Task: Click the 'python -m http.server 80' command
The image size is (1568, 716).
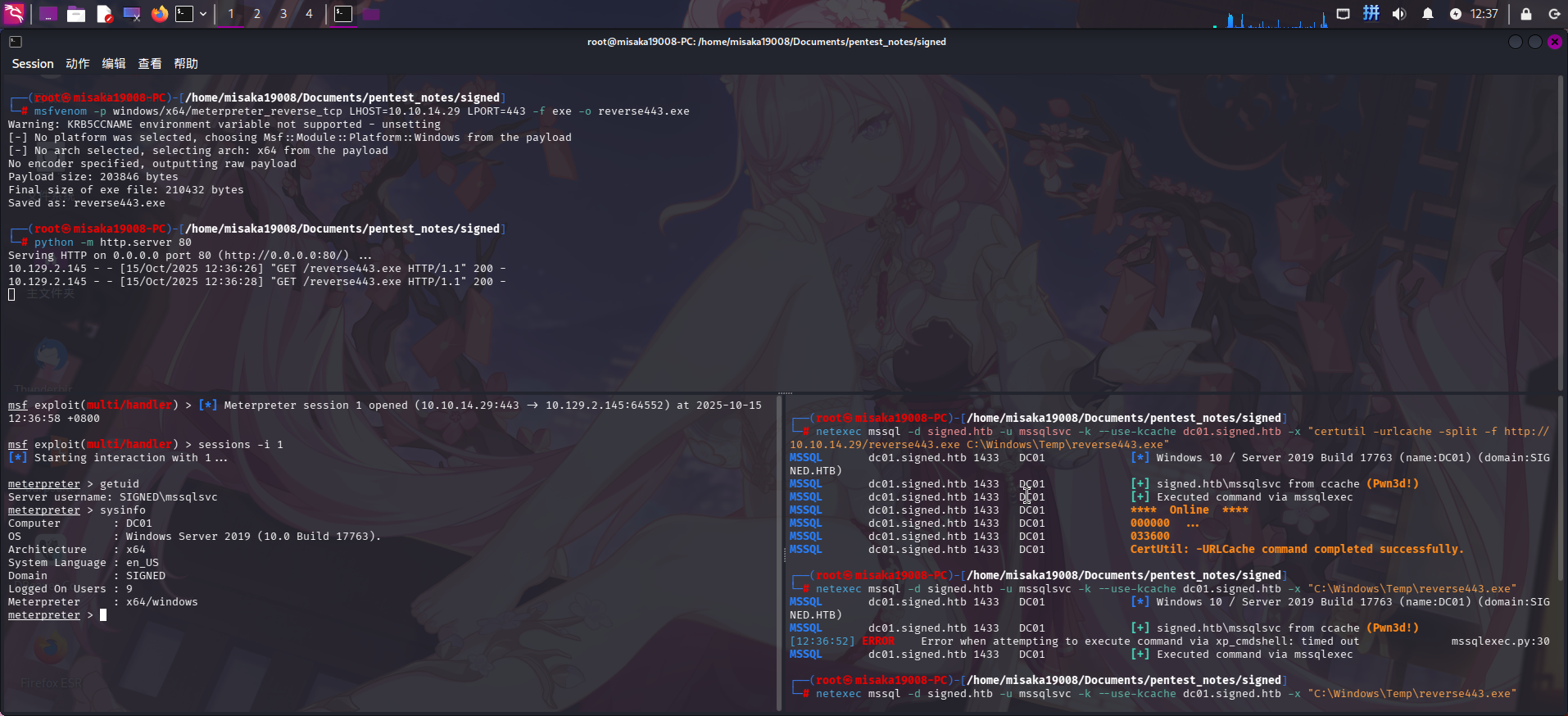Action: click(x=112, y=242)
